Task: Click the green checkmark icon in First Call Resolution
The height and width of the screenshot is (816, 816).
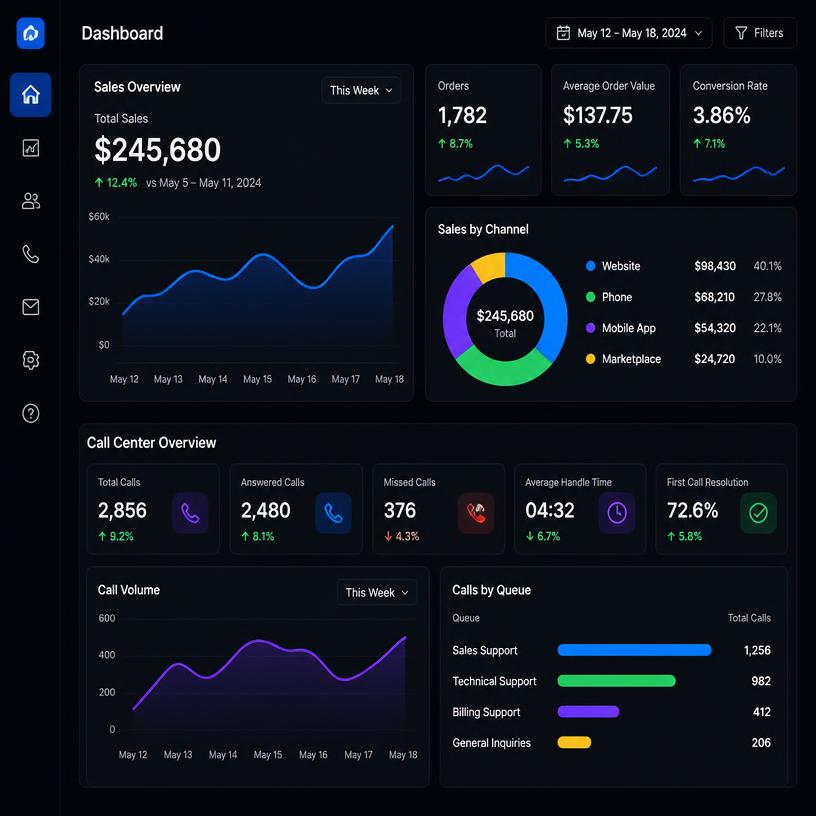Action: [x=758, y=513]
